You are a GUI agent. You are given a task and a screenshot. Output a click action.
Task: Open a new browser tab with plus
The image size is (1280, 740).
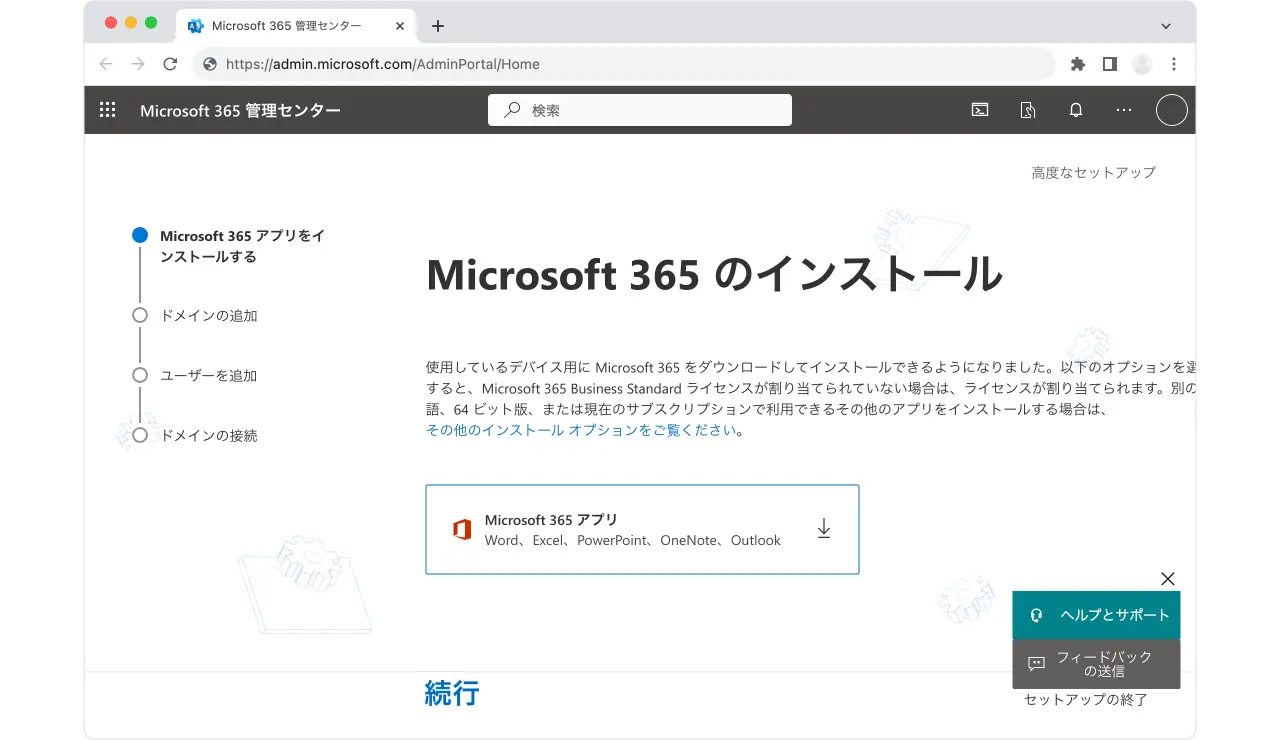tap(438, 26)
